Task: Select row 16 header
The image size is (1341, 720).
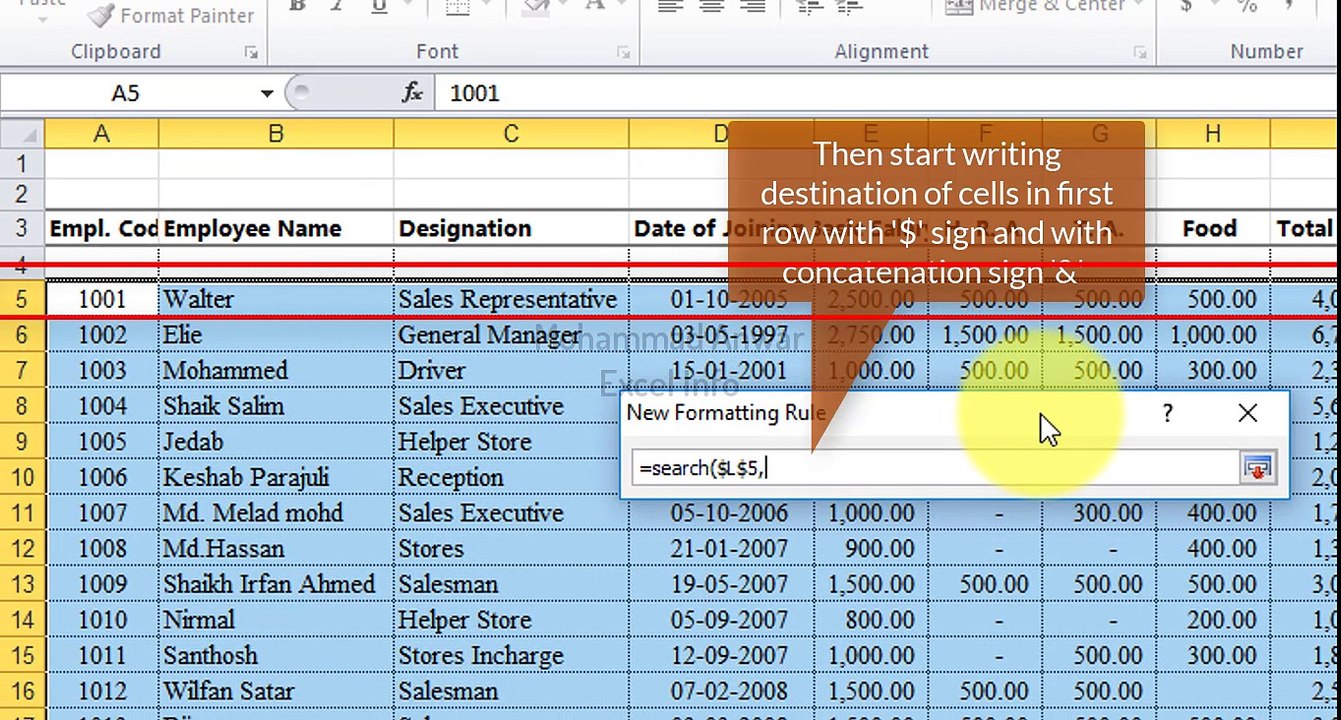Action: point(22,691)
